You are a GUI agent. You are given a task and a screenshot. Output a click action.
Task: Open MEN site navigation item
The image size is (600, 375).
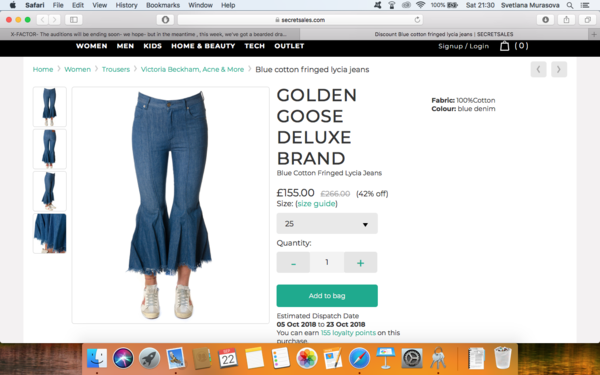pyautogui.click(x=125, y=46)
